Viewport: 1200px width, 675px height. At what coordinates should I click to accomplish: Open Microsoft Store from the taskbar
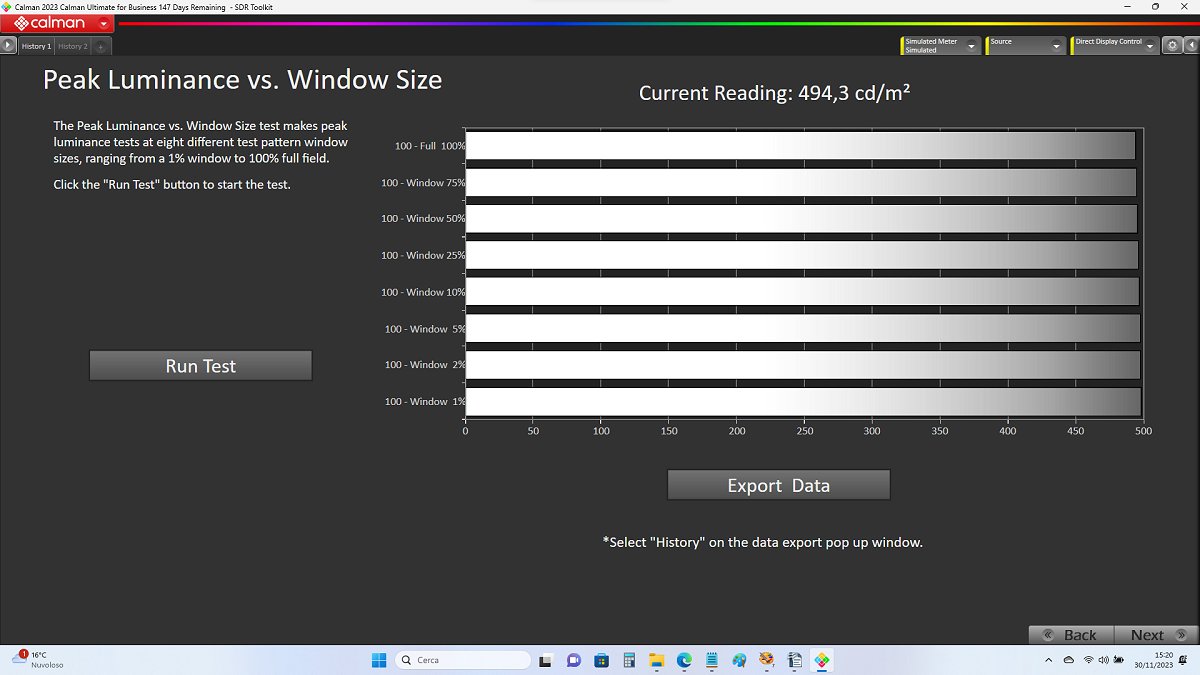pyautogui.click(x=602, y=660)
